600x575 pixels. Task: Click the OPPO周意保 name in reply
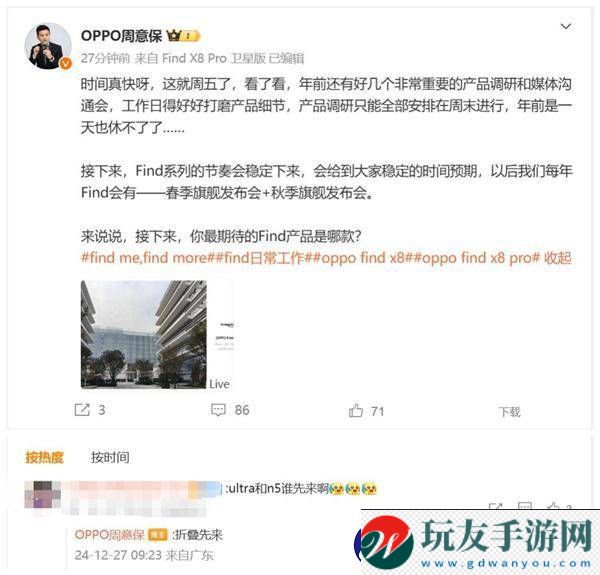click(109, 534)
